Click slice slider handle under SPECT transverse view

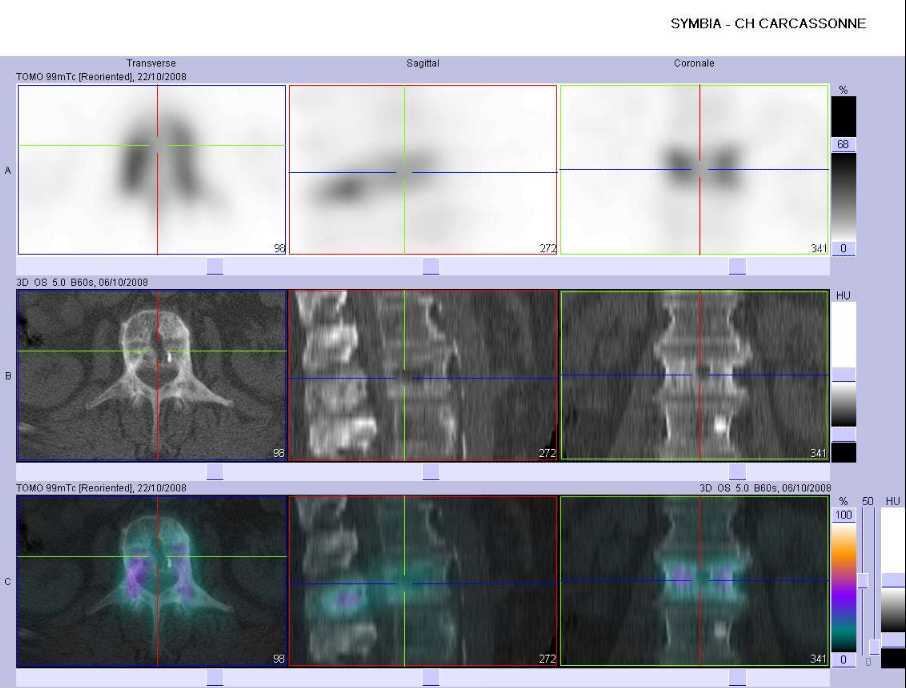[215, 266]
